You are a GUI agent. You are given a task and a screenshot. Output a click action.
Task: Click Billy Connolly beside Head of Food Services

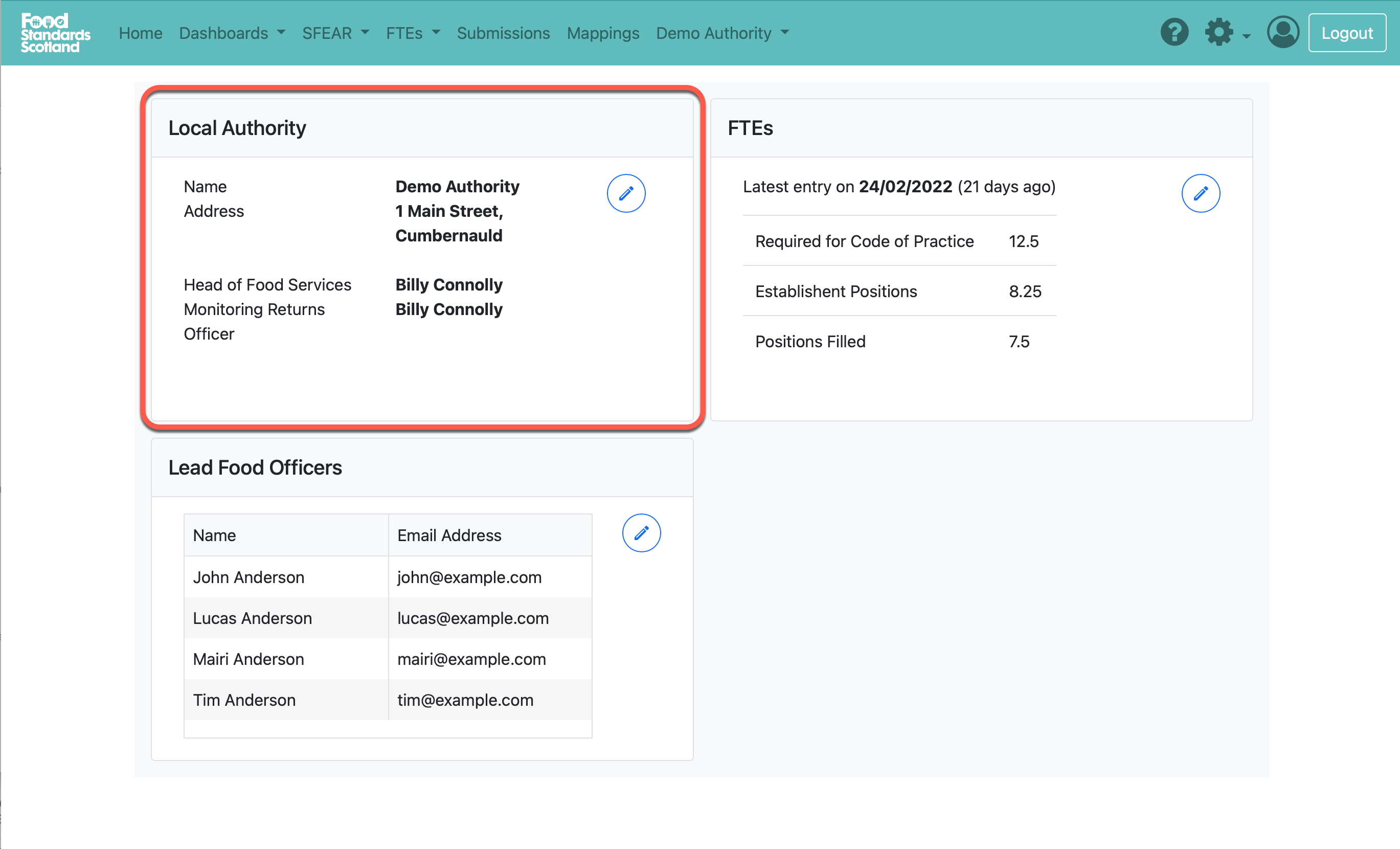pos(449,285)
